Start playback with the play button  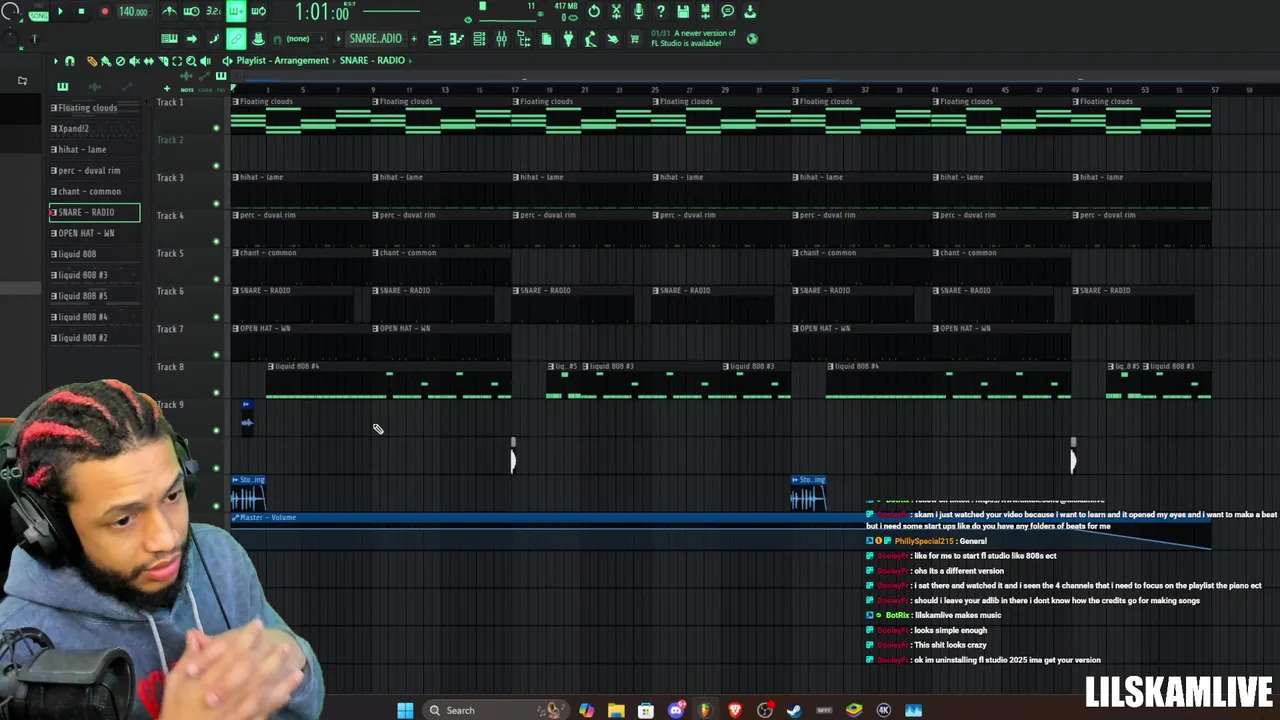click(x=60, y=11)
